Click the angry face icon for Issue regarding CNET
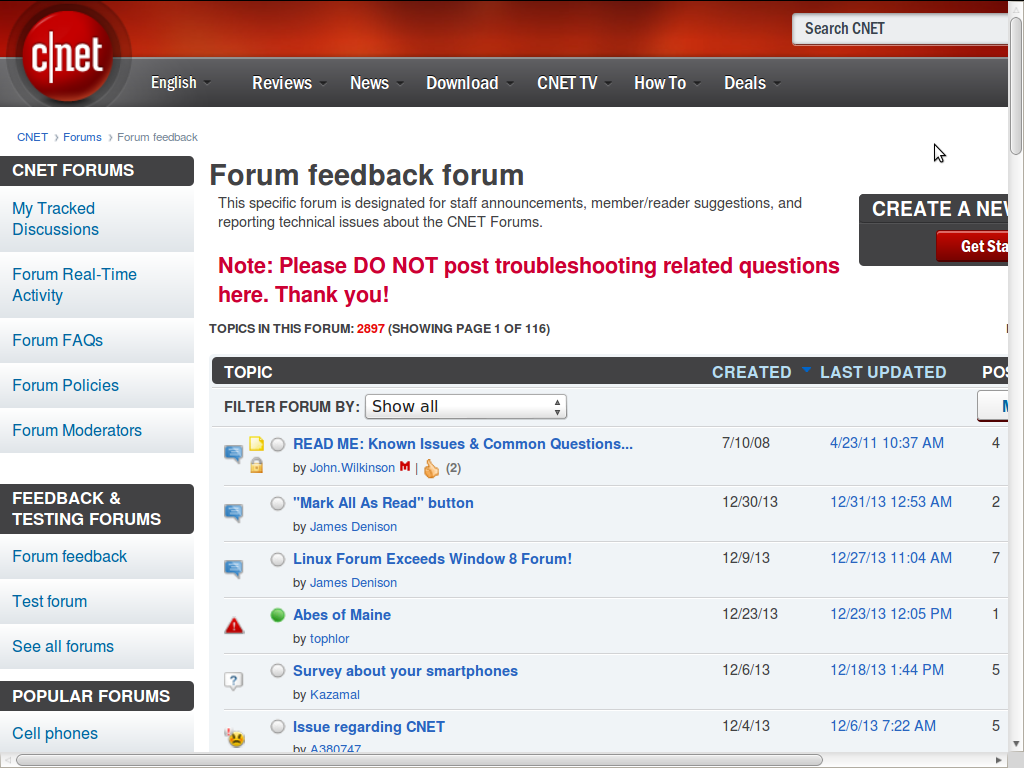The width and height of the screenshot is (1024, 768). point(235,738)
